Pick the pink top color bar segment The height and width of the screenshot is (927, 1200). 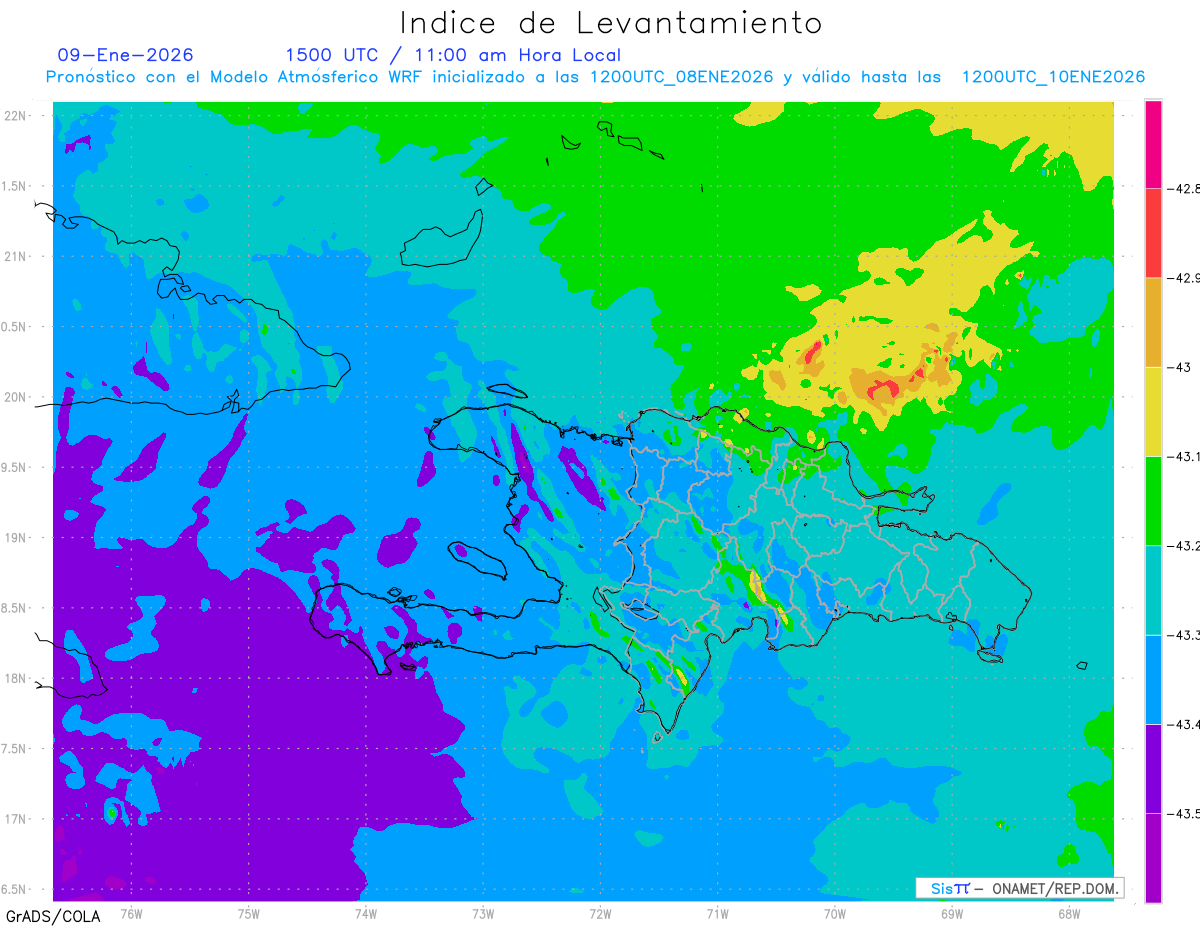pyautogui.click(x=1153, y=144)
